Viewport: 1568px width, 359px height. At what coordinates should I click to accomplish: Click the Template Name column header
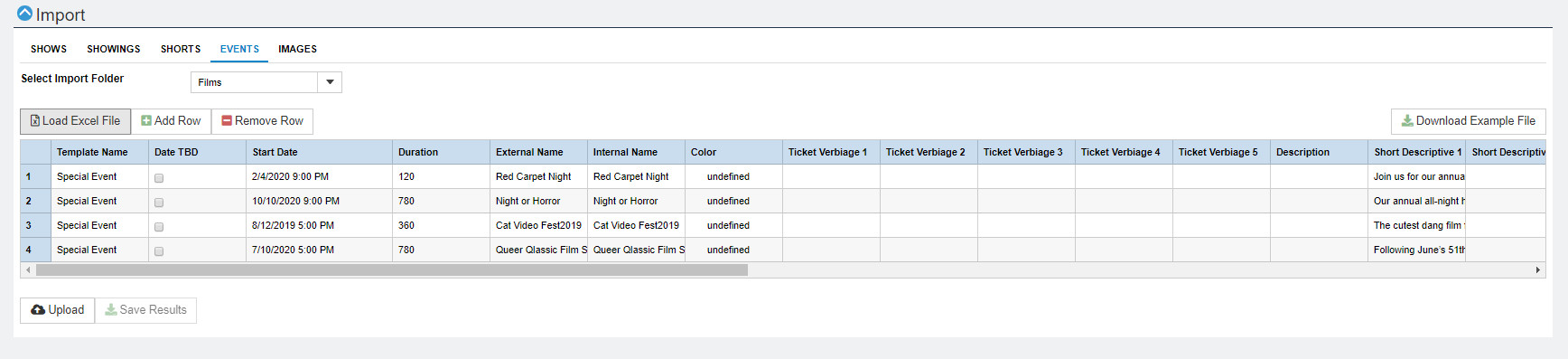(99, 152)
